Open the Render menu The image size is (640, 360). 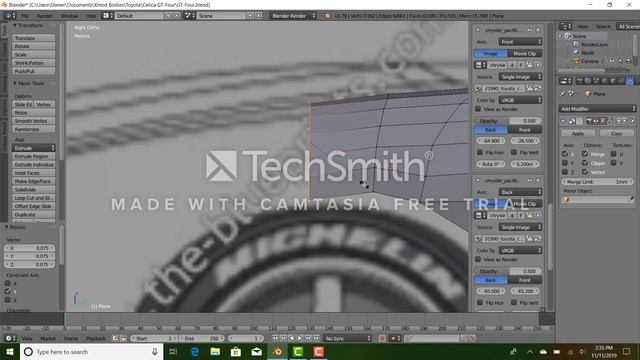coord(44,16)
